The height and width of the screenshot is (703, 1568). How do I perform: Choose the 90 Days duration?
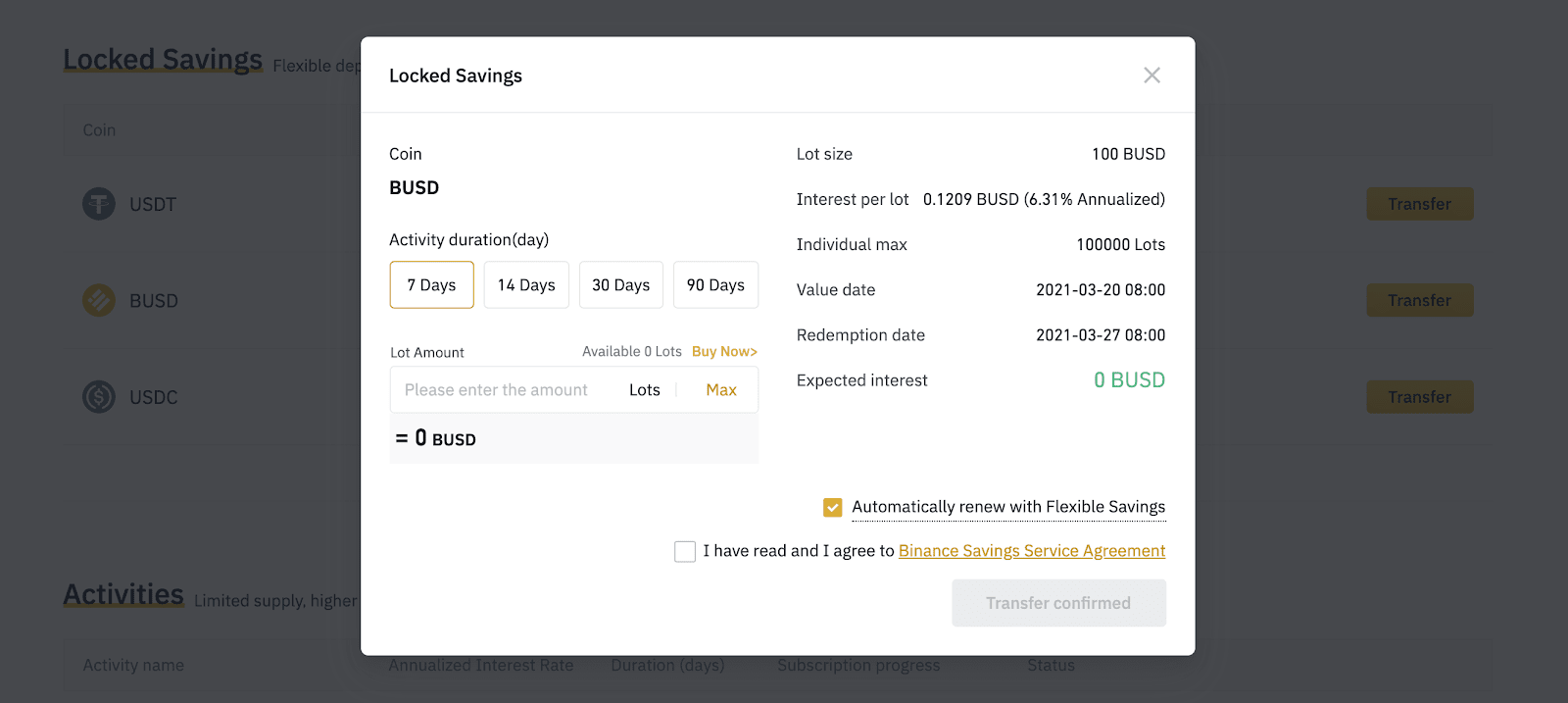(715, 284)
